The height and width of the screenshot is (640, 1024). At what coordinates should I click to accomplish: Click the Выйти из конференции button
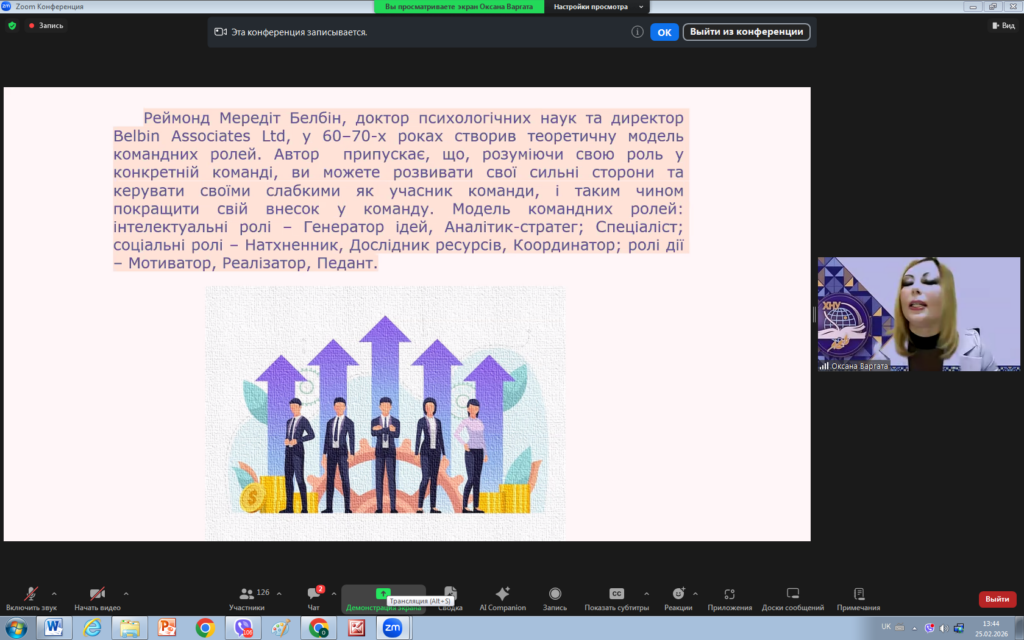pos(746,32)
